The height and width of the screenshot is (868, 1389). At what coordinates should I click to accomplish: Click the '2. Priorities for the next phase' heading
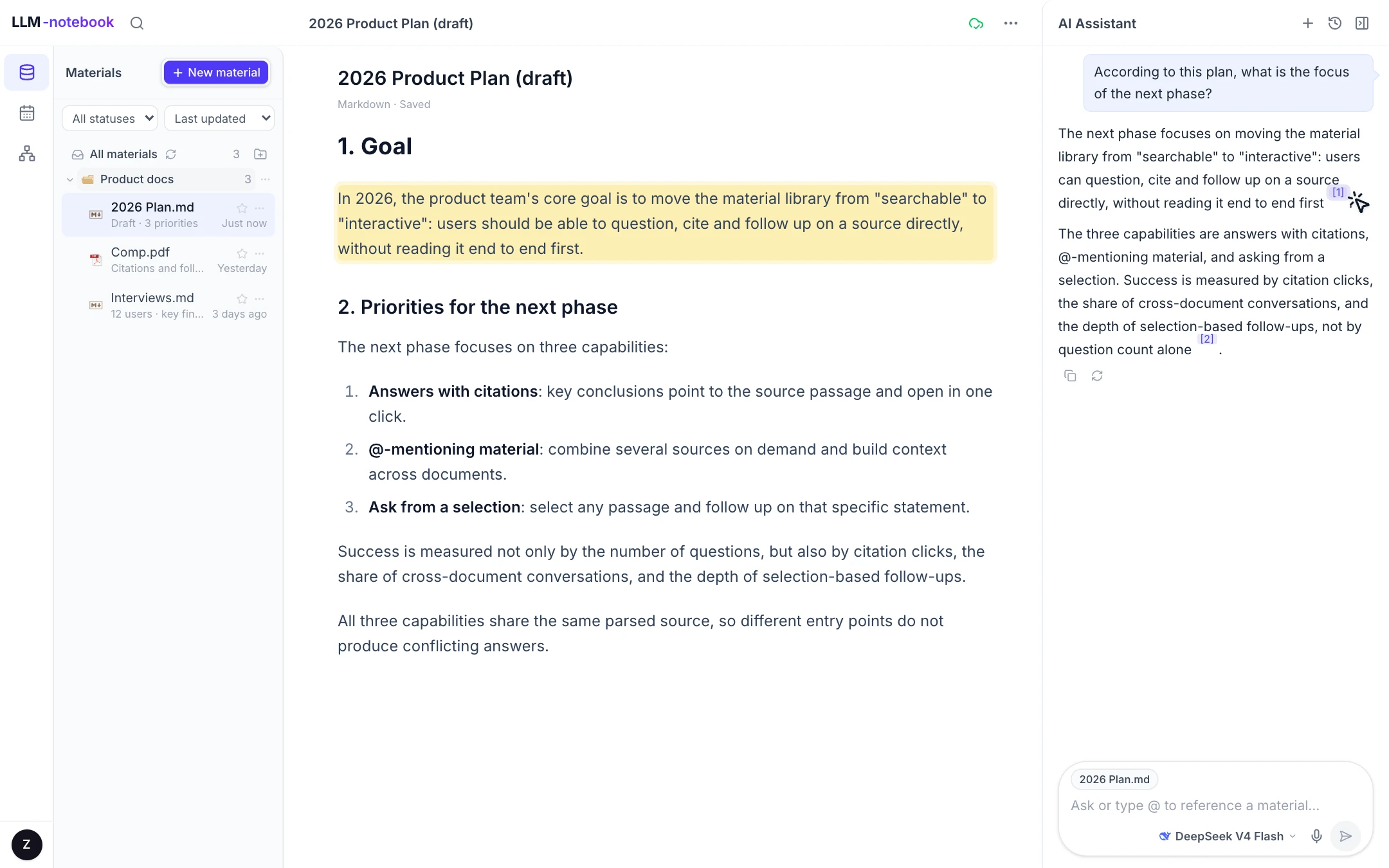tap(478, 307)
